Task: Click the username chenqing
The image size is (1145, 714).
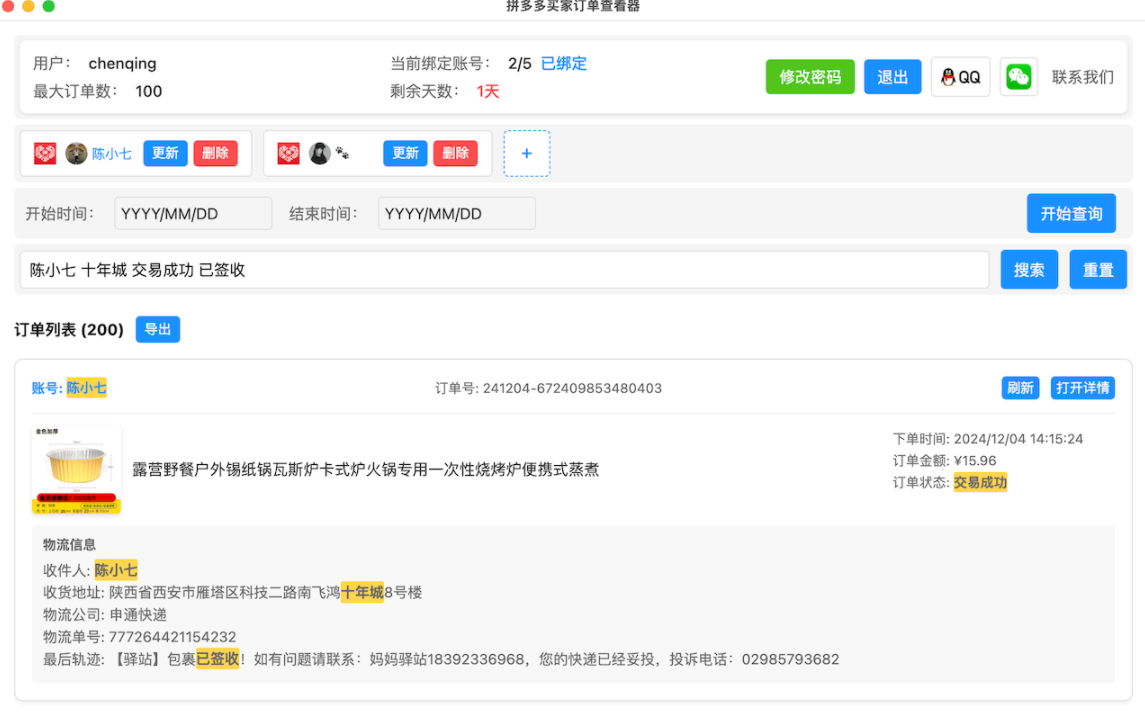Action: click(123, 64)
